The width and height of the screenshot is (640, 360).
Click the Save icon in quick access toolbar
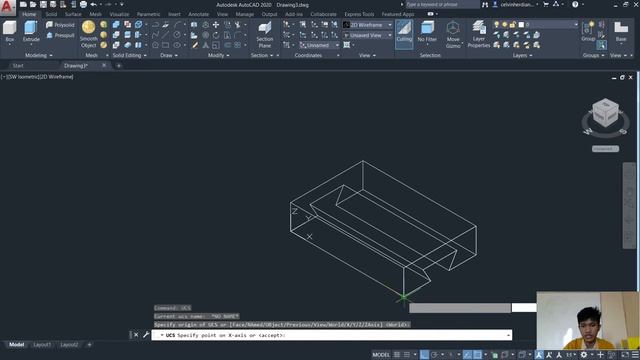[43, 4]
